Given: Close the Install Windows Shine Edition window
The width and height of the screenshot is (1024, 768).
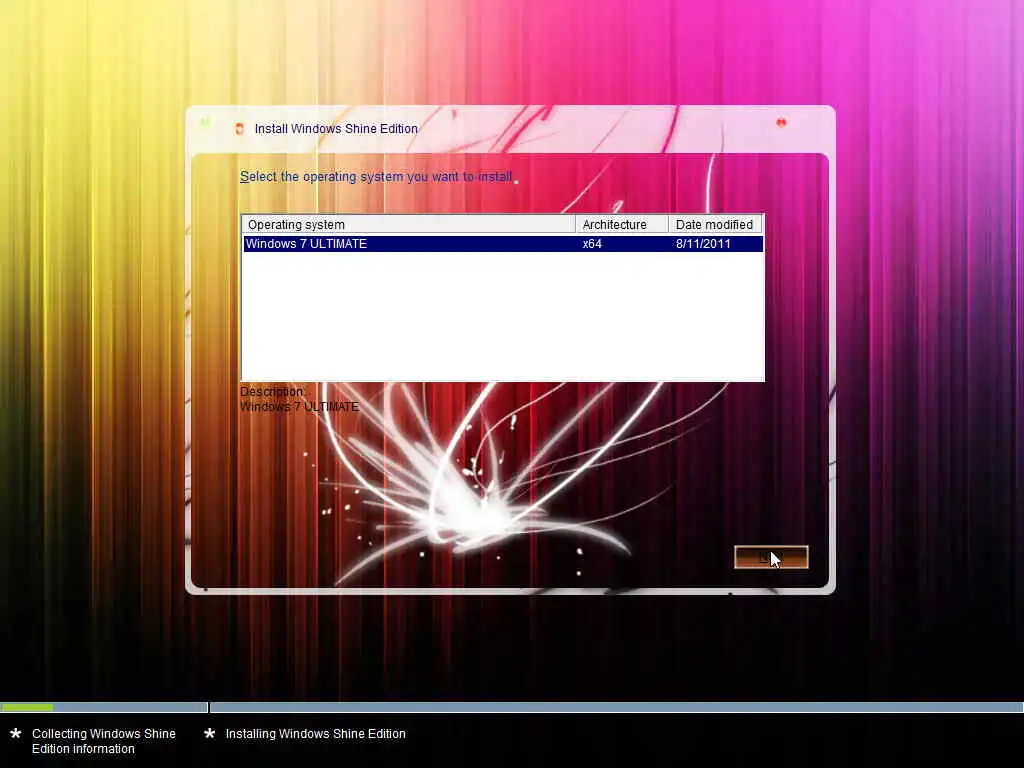Looking at the screenshot, I should pos(781,123).
